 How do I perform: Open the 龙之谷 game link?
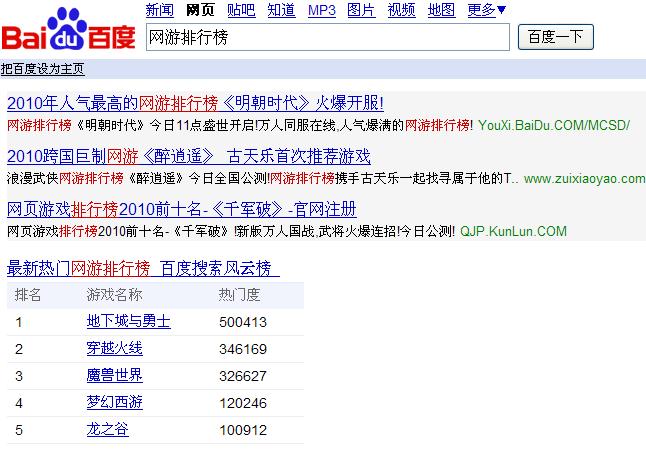pos(108,429)
